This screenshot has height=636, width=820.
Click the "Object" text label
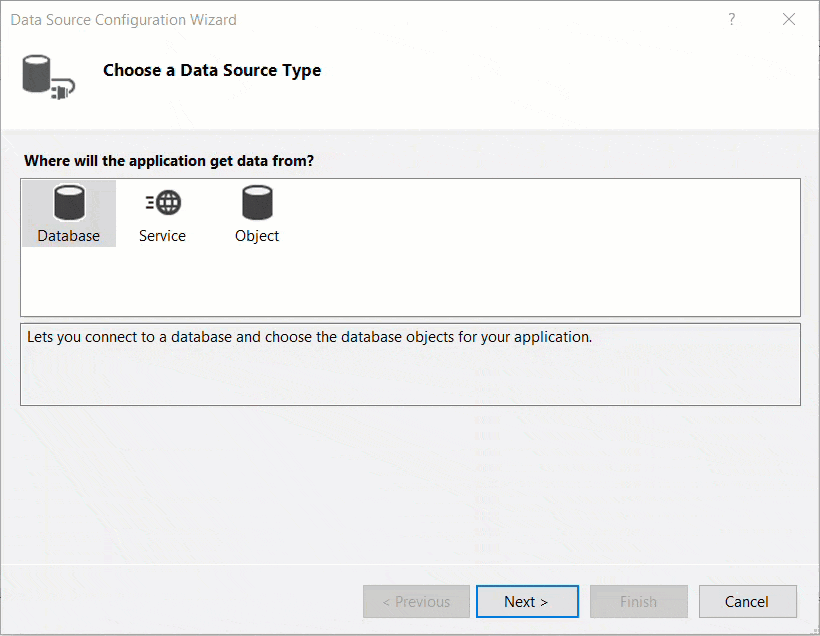coord(257,236)
